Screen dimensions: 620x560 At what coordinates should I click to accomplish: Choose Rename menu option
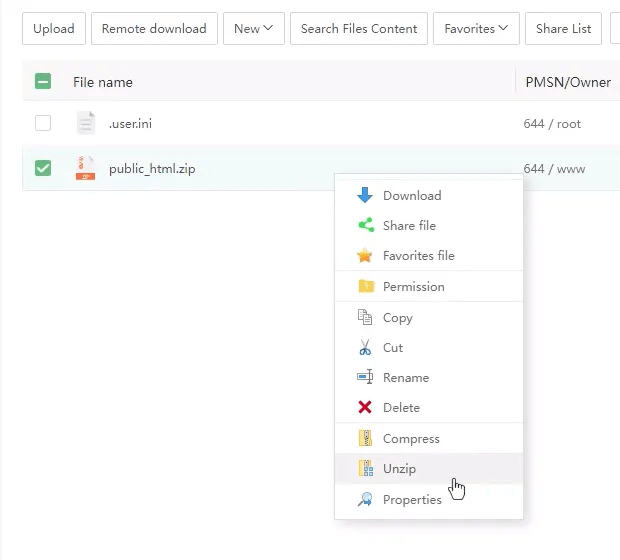[429, 378]
